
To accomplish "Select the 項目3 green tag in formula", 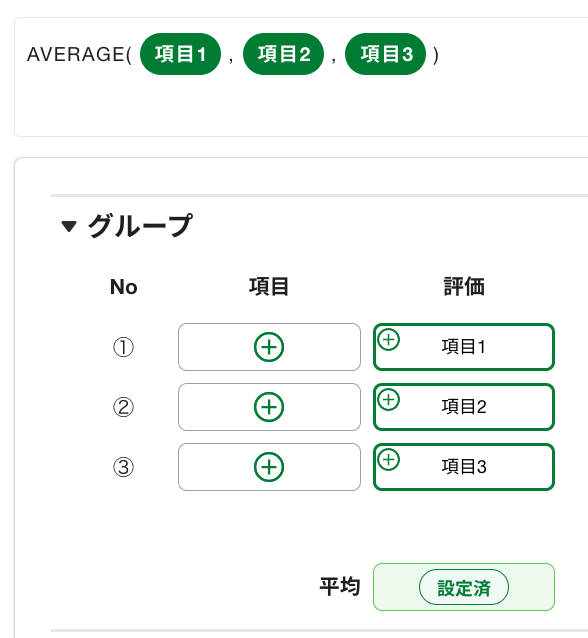I will tap(385, 54).
